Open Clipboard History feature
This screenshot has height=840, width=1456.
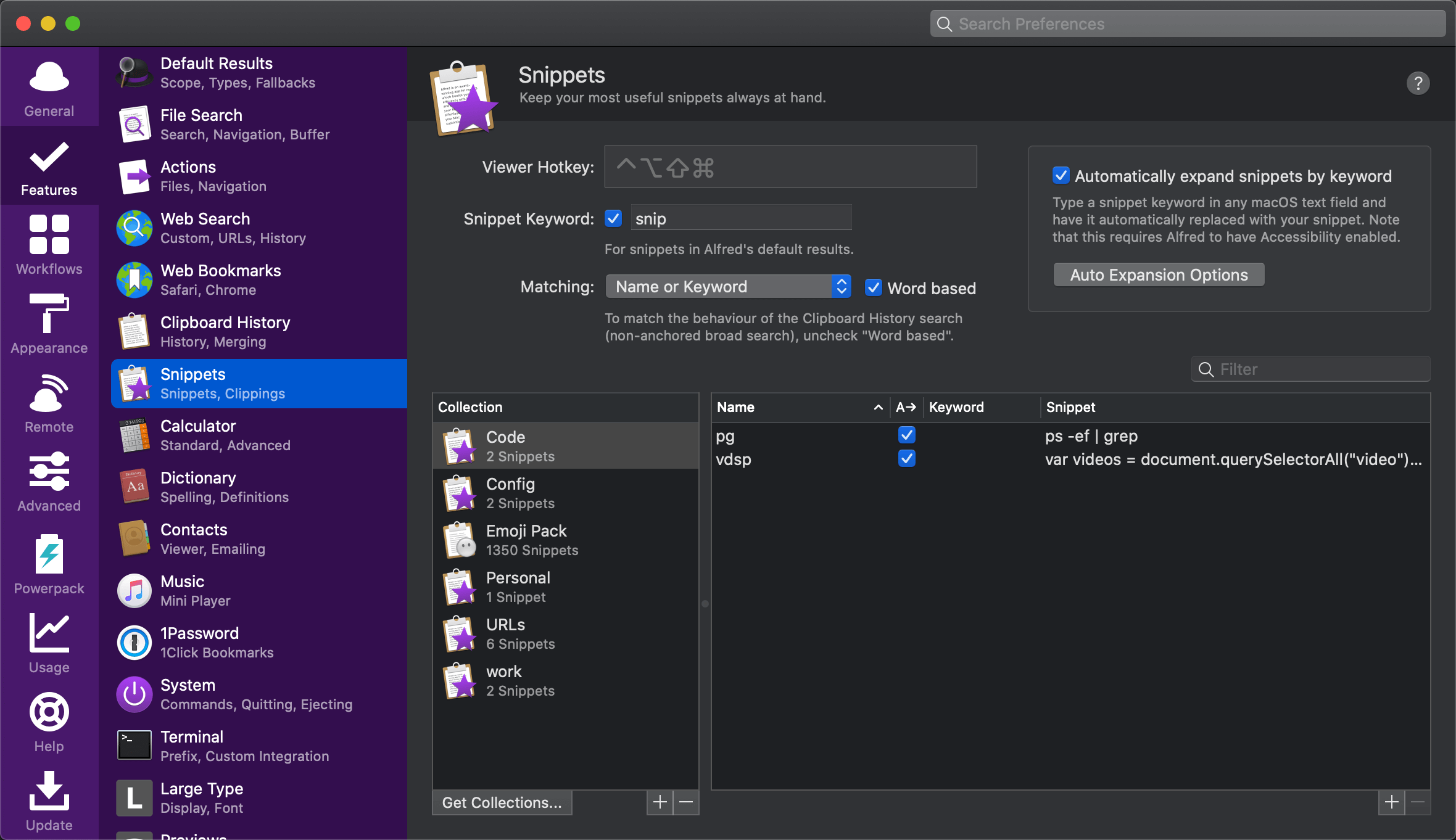259,332
